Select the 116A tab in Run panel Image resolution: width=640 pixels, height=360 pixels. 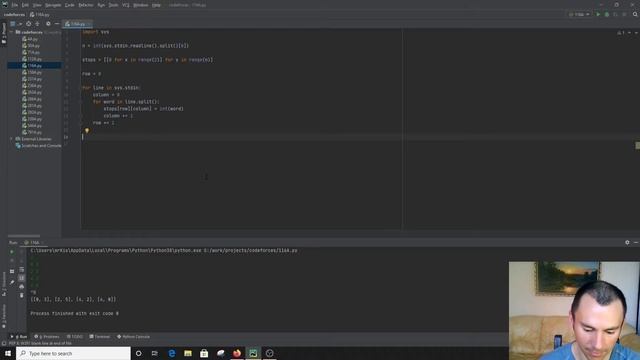coord(34,242)
